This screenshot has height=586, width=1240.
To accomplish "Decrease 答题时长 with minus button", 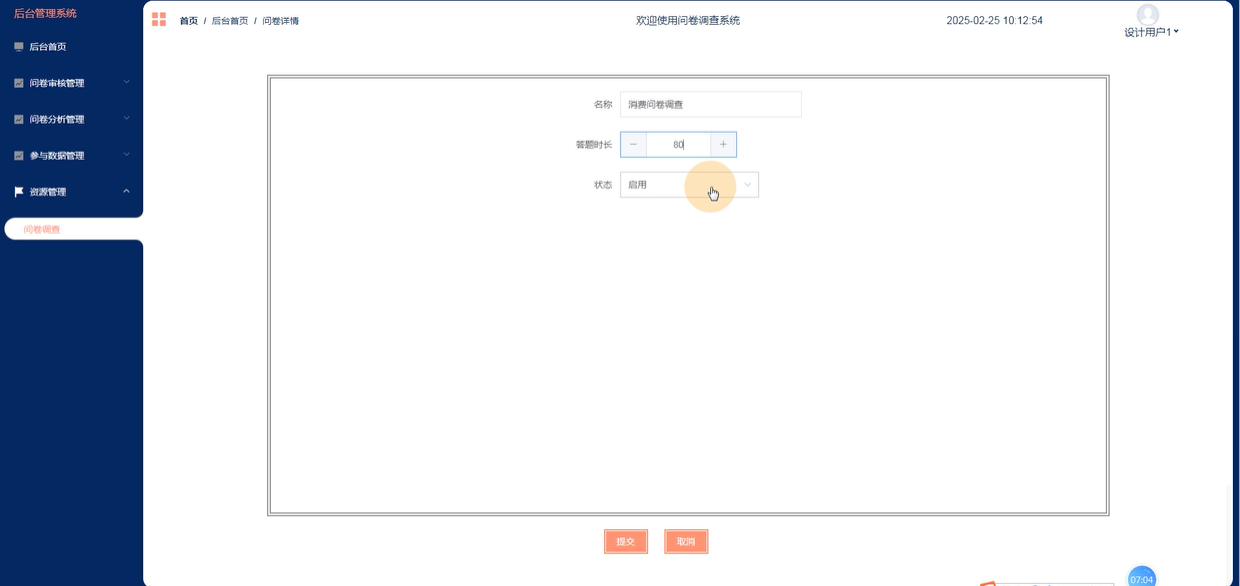I will (x=633, y=144).
